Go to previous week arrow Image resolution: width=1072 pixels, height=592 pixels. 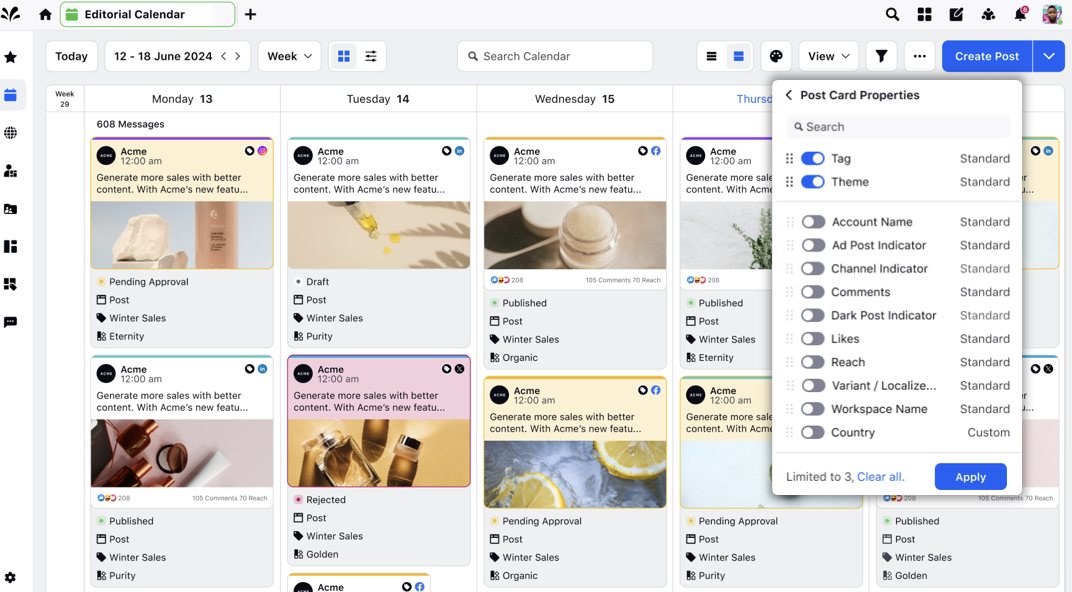coord(224,56)
